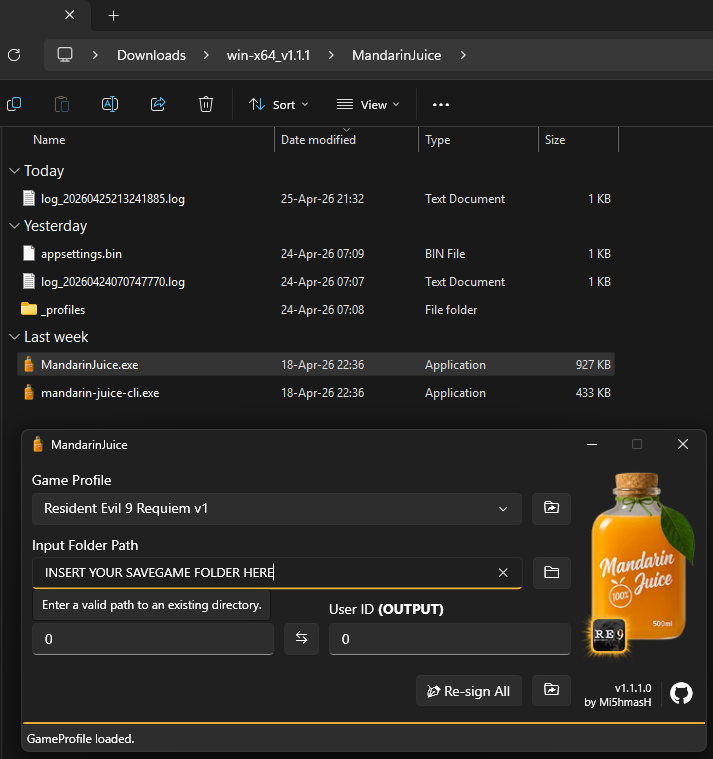
Task: Go to Downloads in the breadcrumb
Action: coord(152,55)
